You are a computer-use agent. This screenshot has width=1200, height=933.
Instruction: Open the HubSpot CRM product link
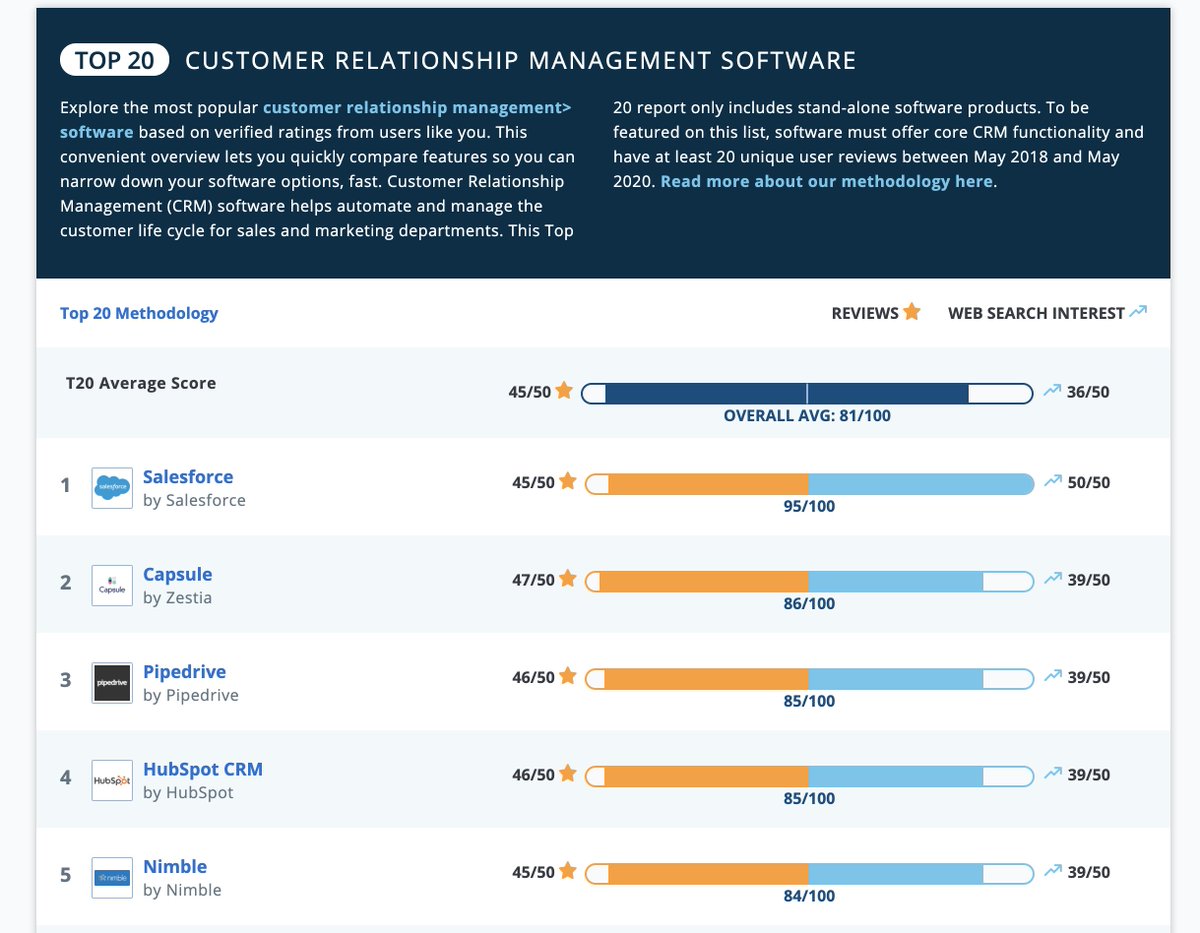tap(203, 769)
